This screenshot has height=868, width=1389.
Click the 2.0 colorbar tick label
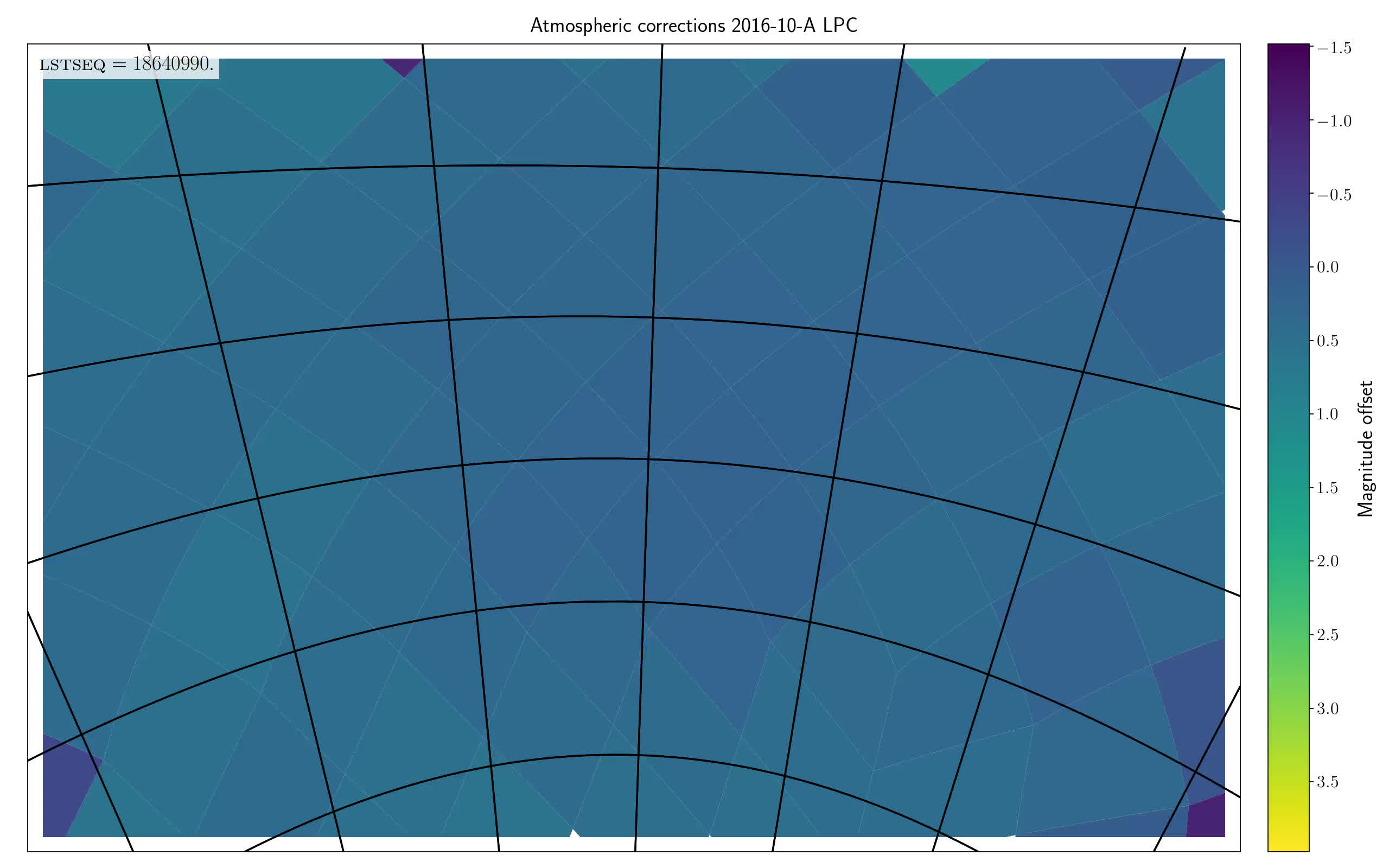(1327, 561)
